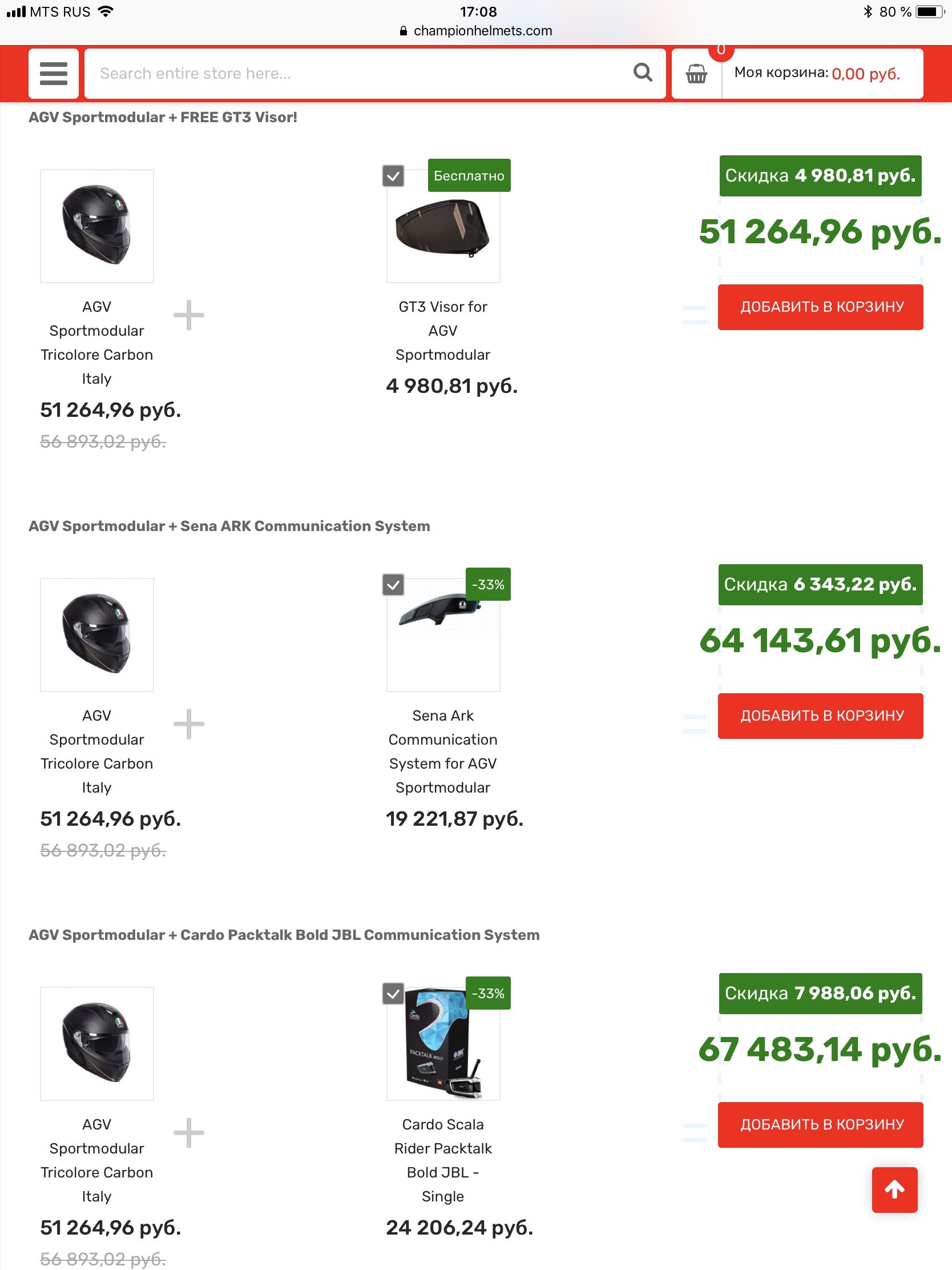952x1270 pixels.
Task: Tap the championhelmets.com address bar
Action: (x=477, y=31)
